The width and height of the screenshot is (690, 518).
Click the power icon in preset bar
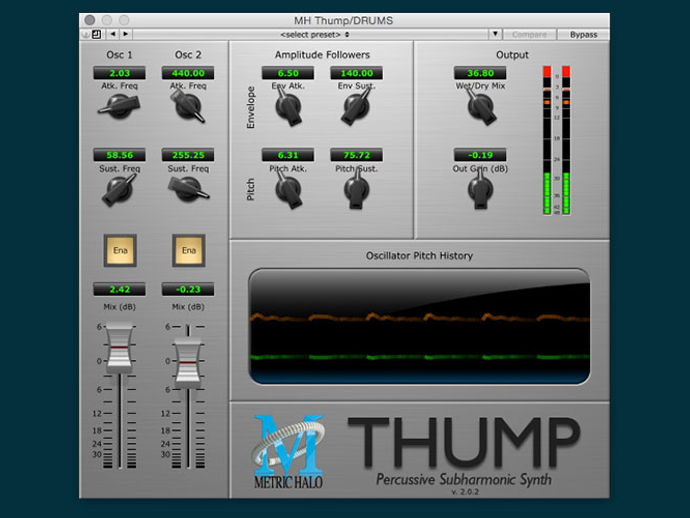[x=86, y=34]
